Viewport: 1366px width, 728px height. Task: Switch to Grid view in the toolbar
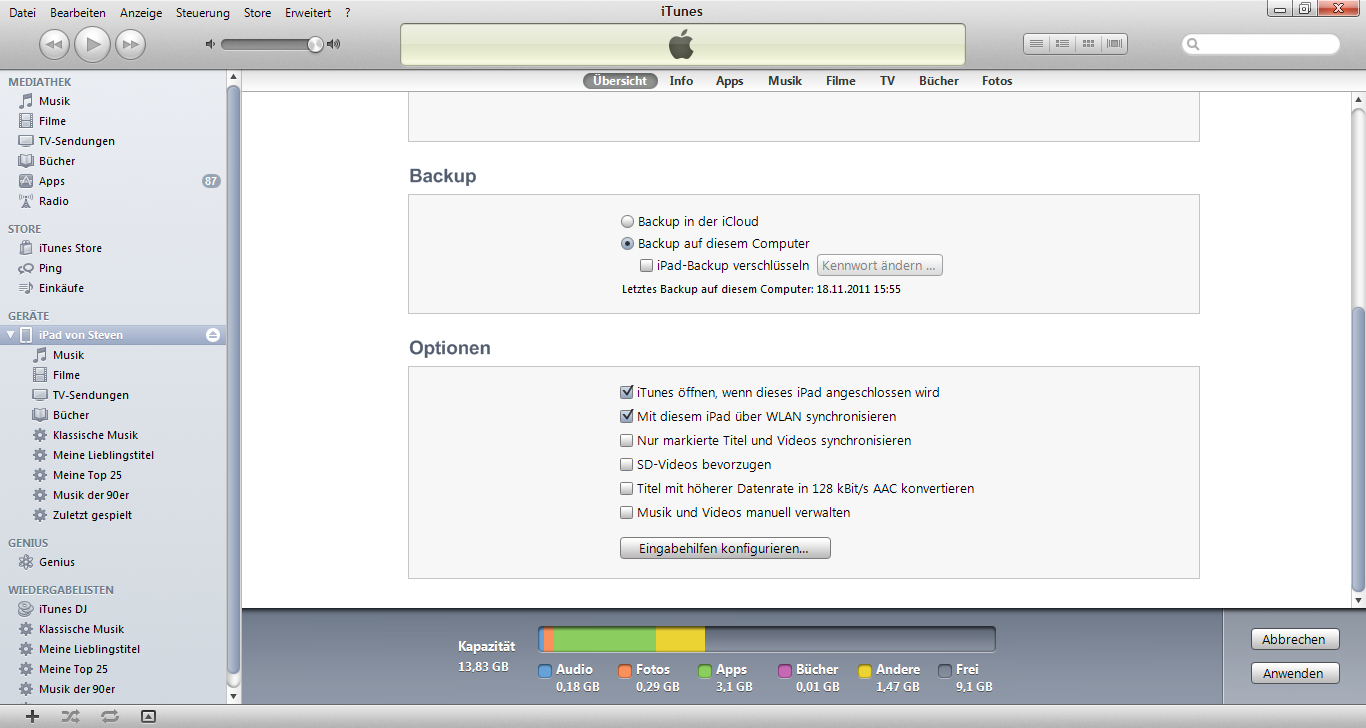[1088, 43]
